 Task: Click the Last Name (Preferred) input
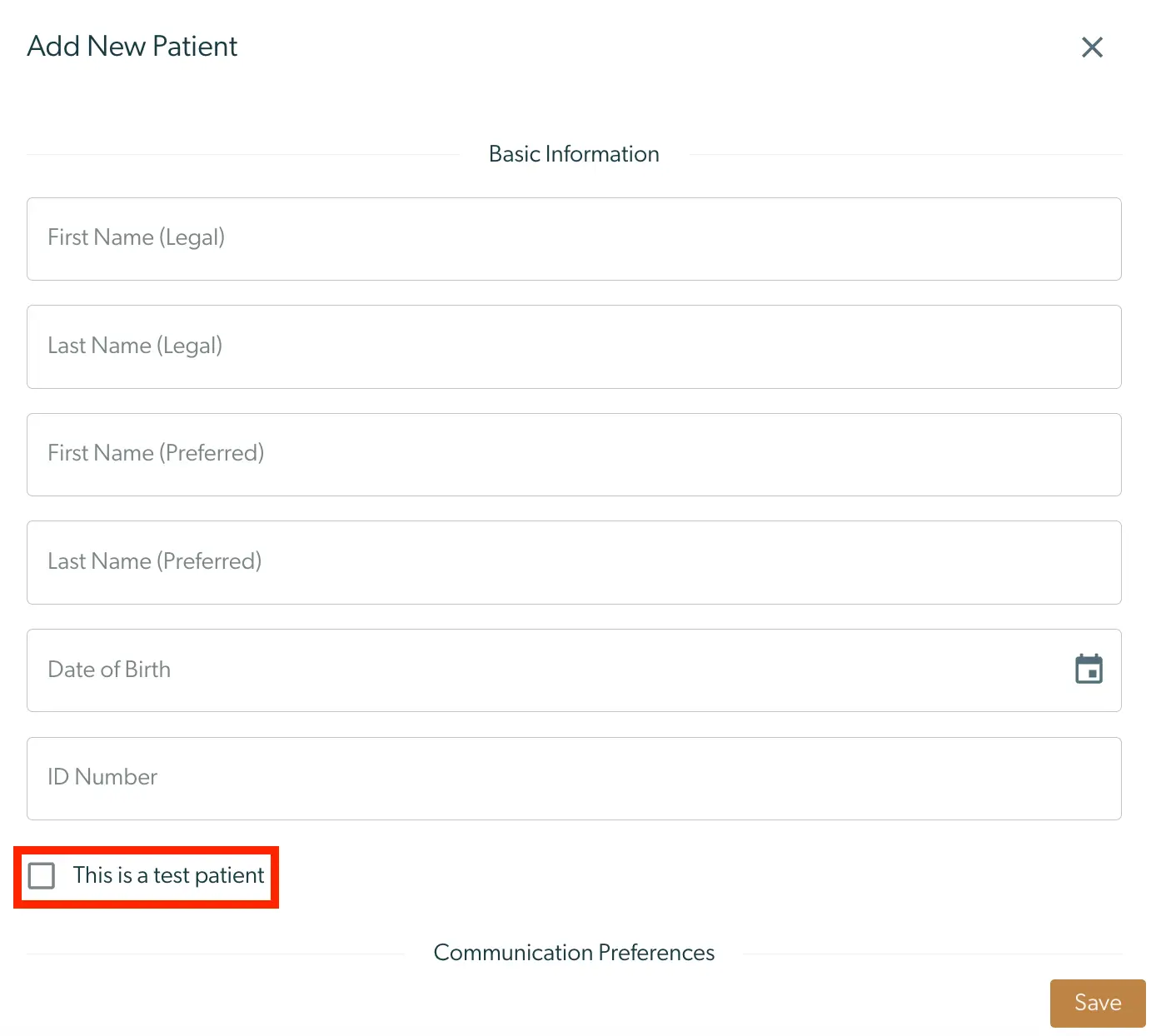[574, 562]
